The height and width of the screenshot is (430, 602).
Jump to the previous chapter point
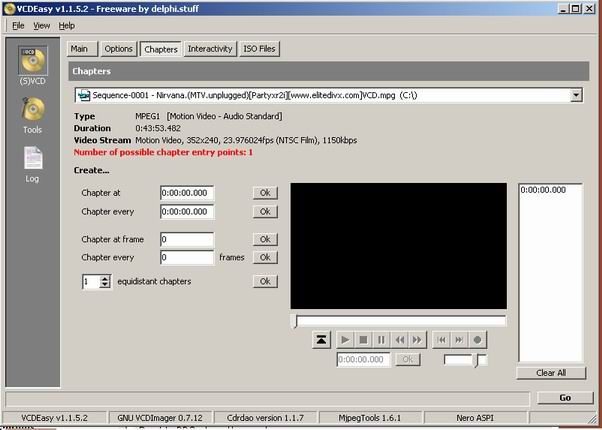coord(442,340)
